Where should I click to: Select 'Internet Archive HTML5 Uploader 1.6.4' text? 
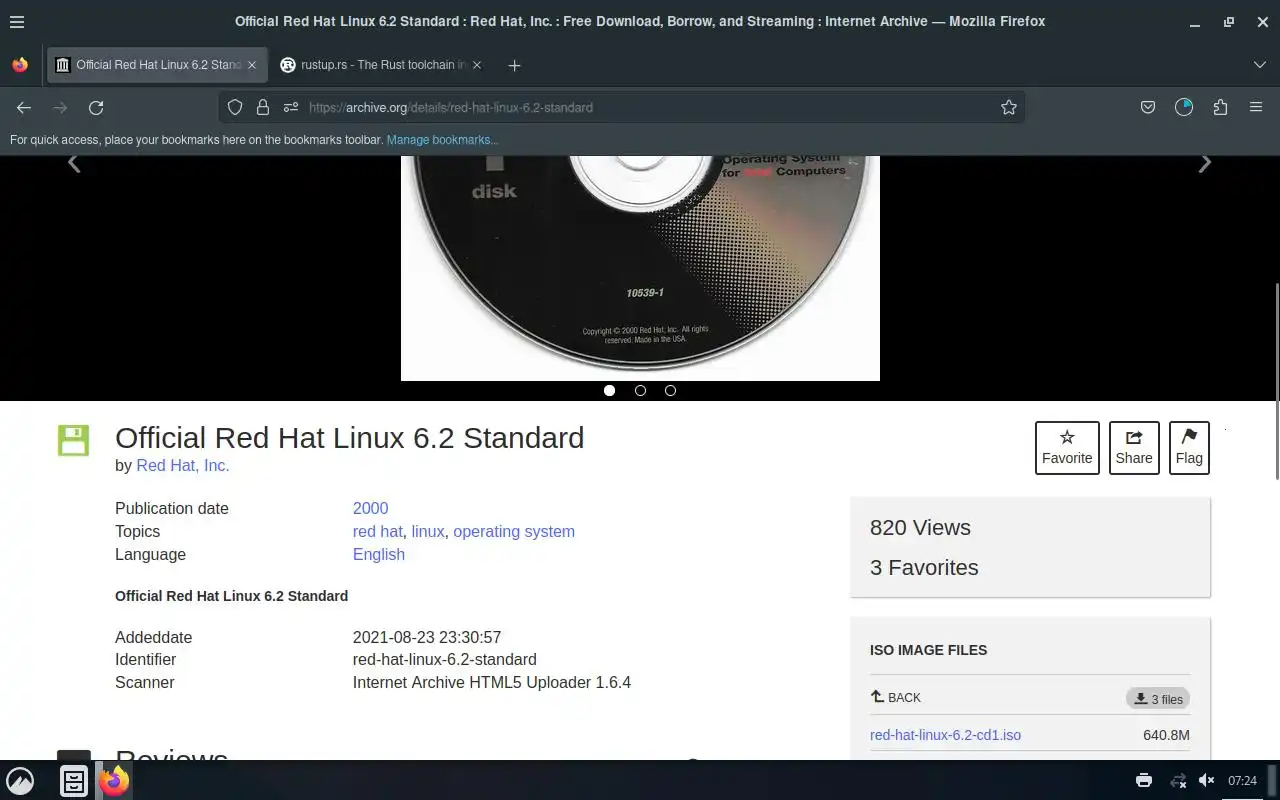pyautogui.click(x=492, y=682)
